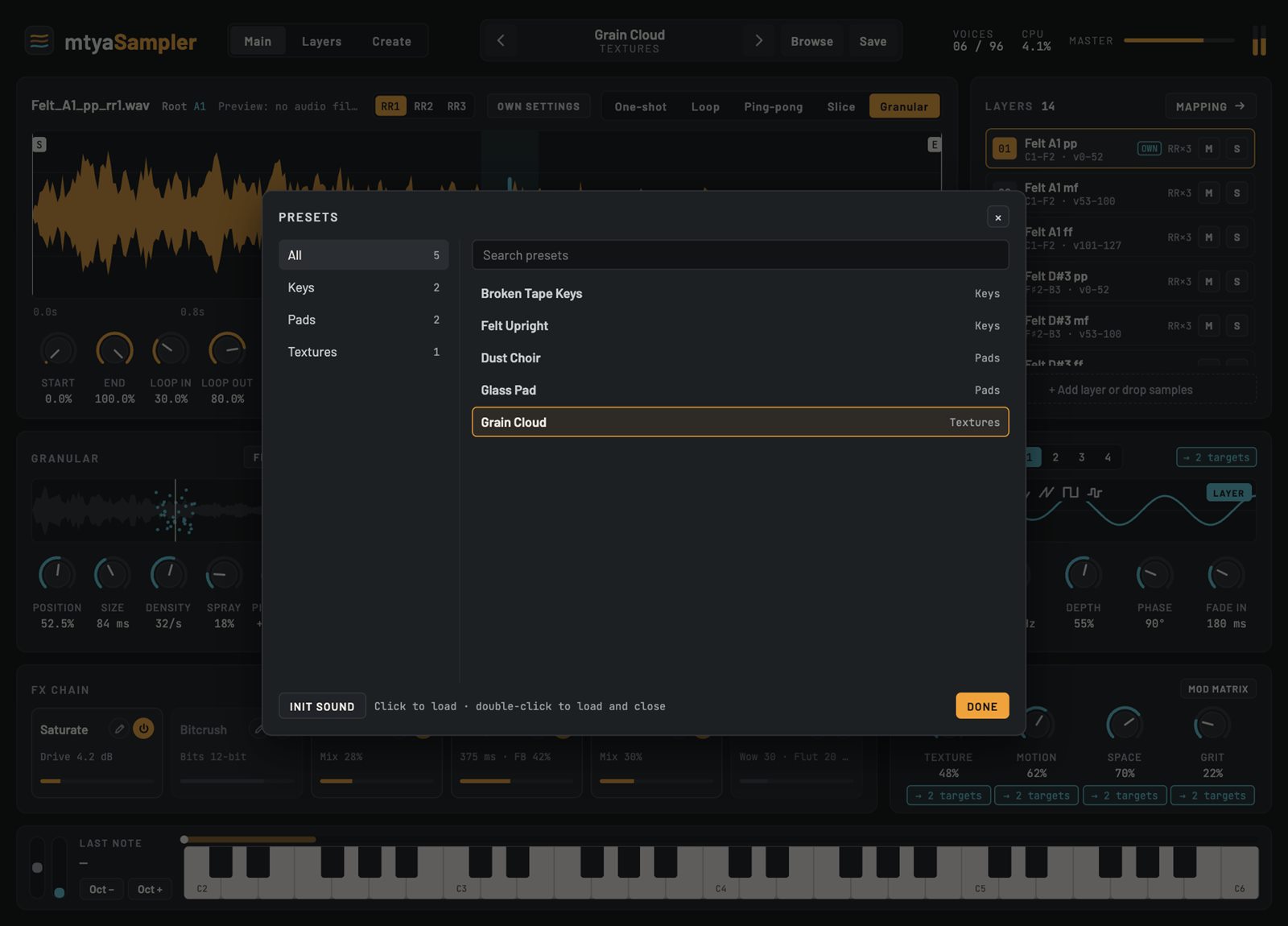Click the Search presets field
This screenshot has width=1288, height=926.
(x=740, y=255)
